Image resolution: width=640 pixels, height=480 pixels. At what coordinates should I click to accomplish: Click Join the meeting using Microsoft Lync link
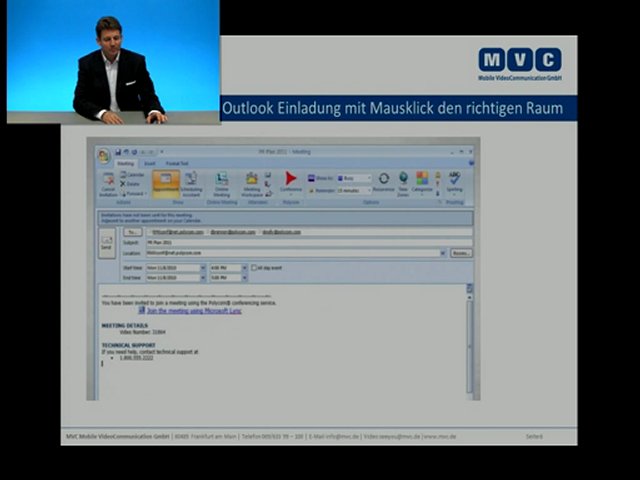click(x=188, y=310)
